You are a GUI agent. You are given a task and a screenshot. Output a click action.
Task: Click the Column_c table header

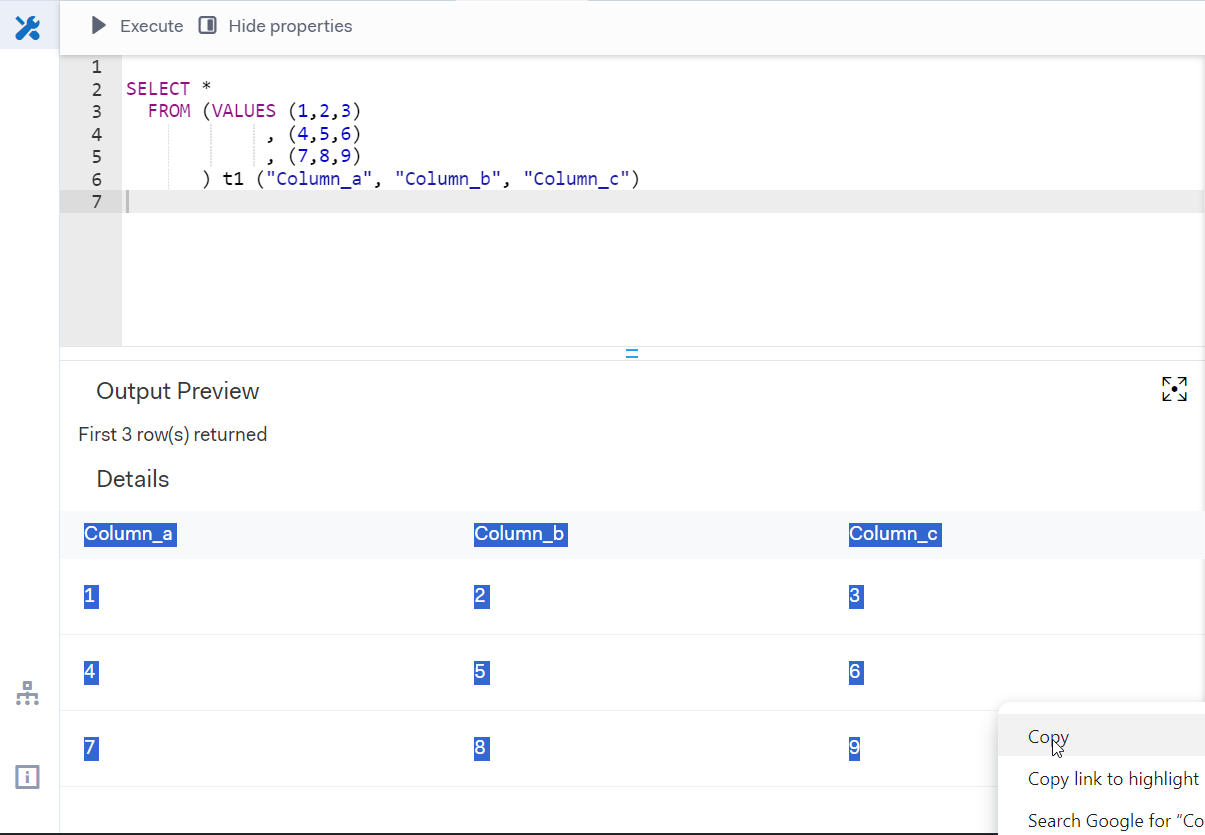pos(894,534)
